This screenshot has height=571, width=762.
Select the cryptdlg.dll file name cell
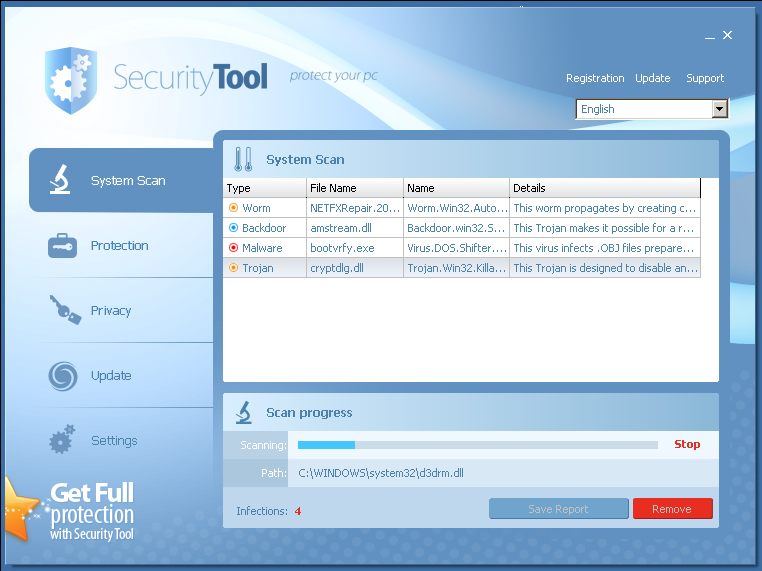tap(355, 268)
